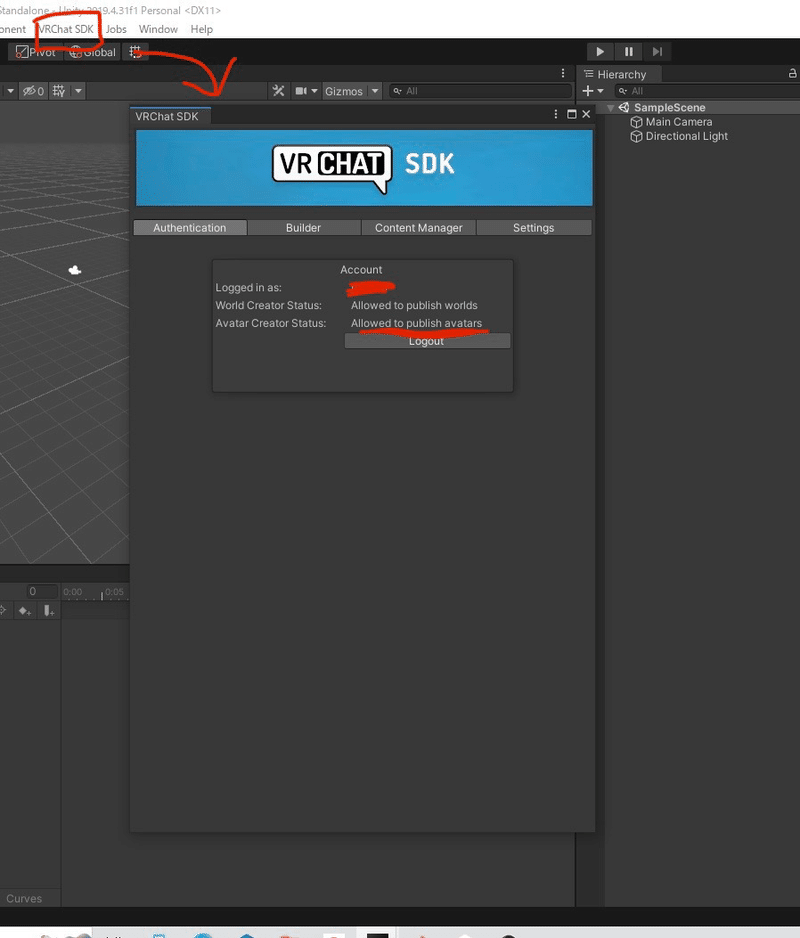The width and height of the screenshot is (800, 938).
Task: Open the Gizmos dropdown arrow
Action: [375, 91]
